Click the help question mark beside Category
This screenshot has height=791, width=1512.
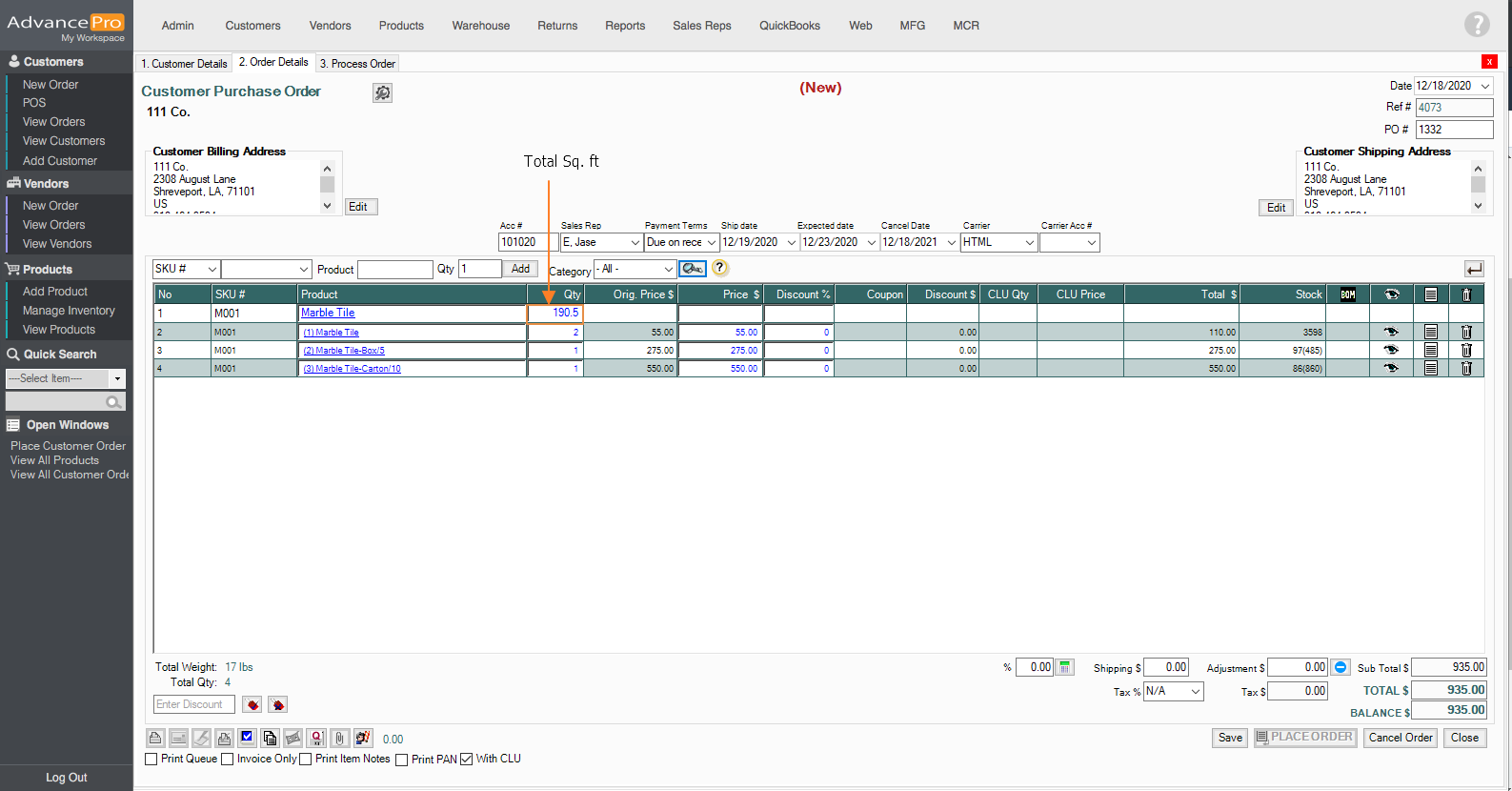click(x=720, y=269)
